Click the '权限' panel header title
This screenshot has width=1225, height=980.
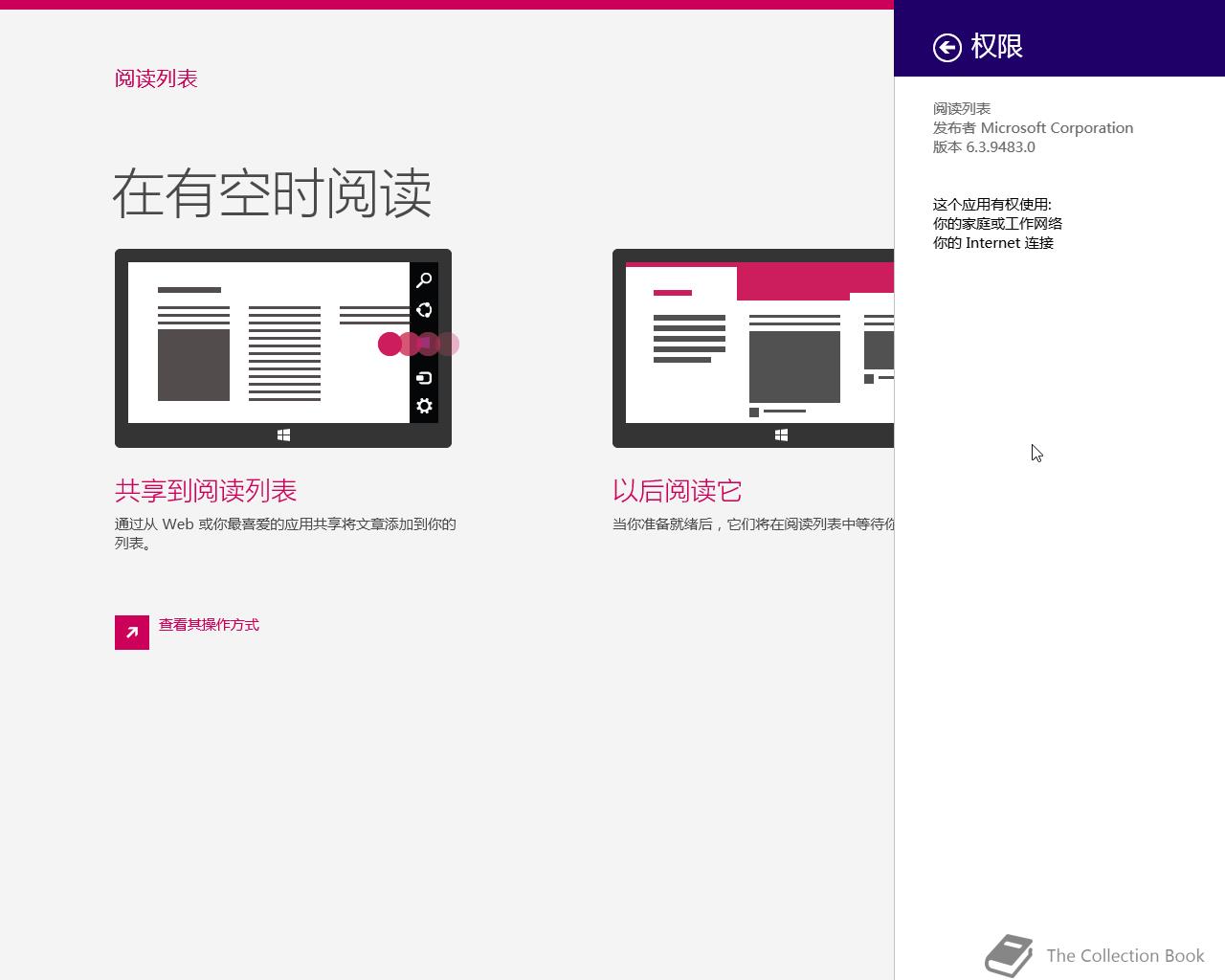point(997,46)
